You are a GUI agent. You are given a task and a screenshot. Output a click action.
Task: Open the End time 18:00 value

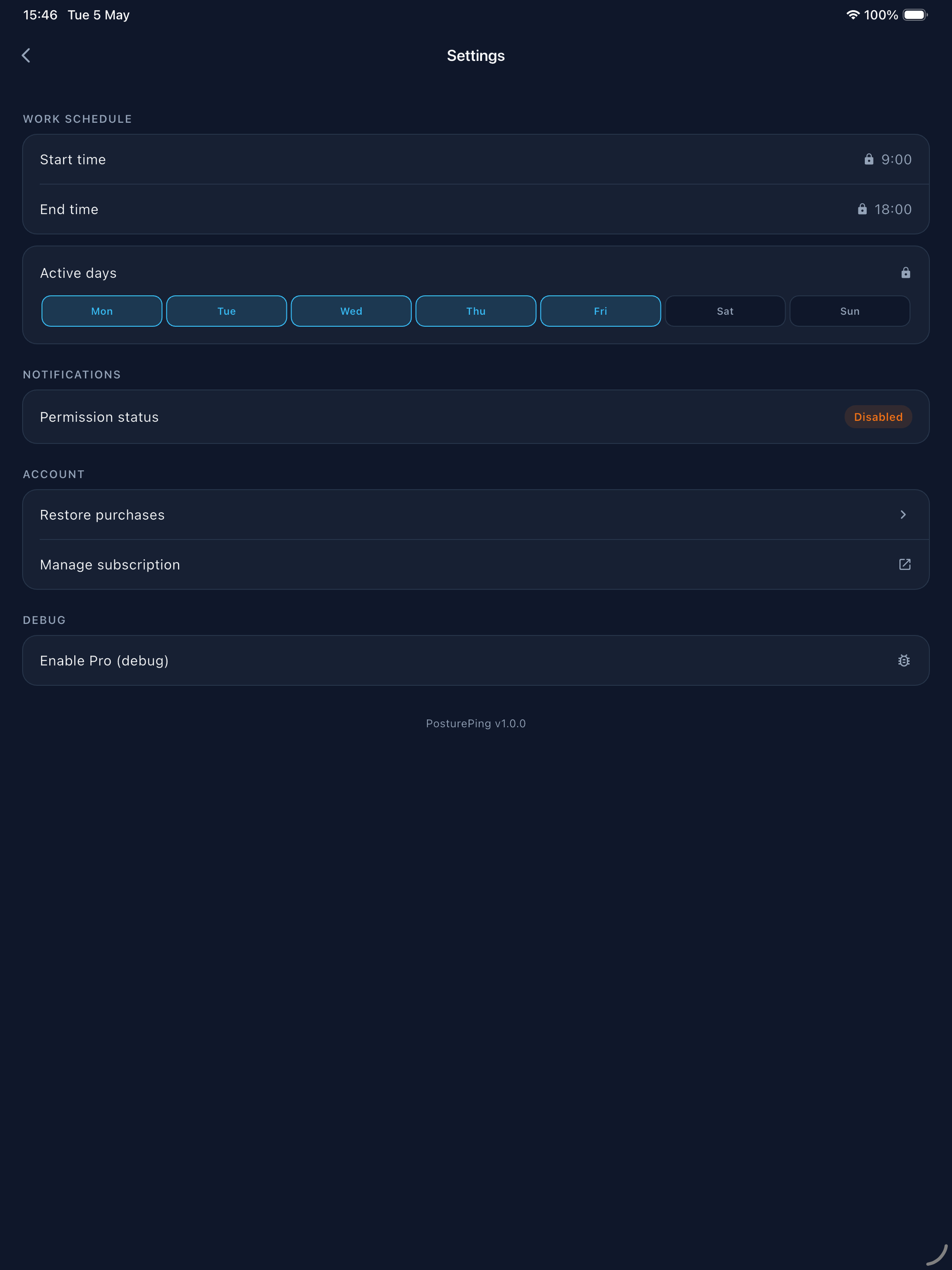tap(893, 210)
